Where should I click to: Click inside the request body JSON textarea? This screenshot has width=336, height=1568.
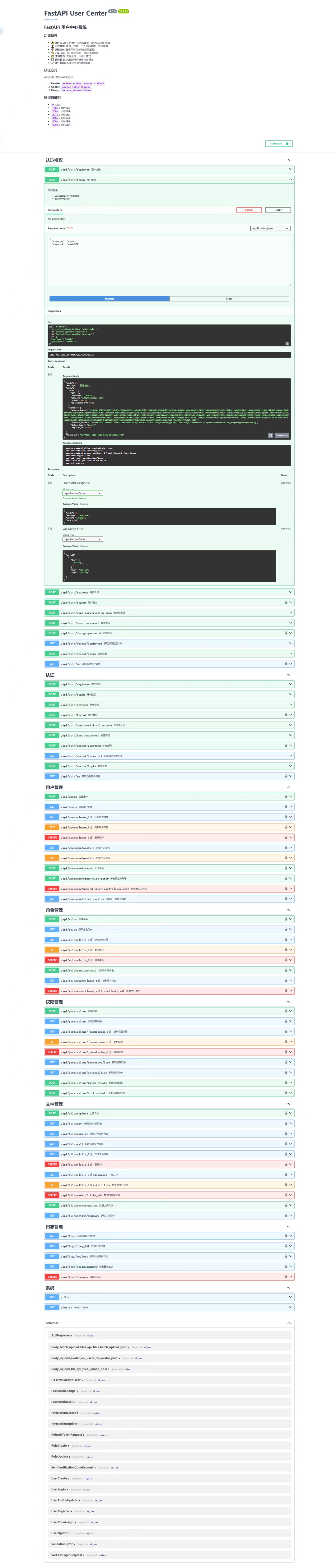pyautogui.click(x=169, y=261)
